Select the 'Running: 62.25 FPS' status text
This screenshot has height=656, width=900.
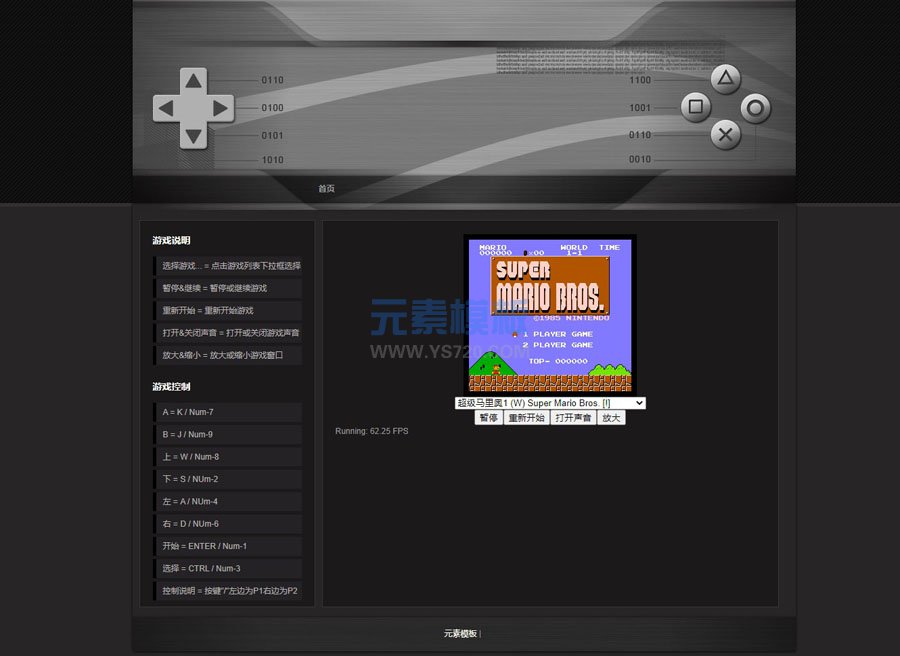(x=372, y=431)
